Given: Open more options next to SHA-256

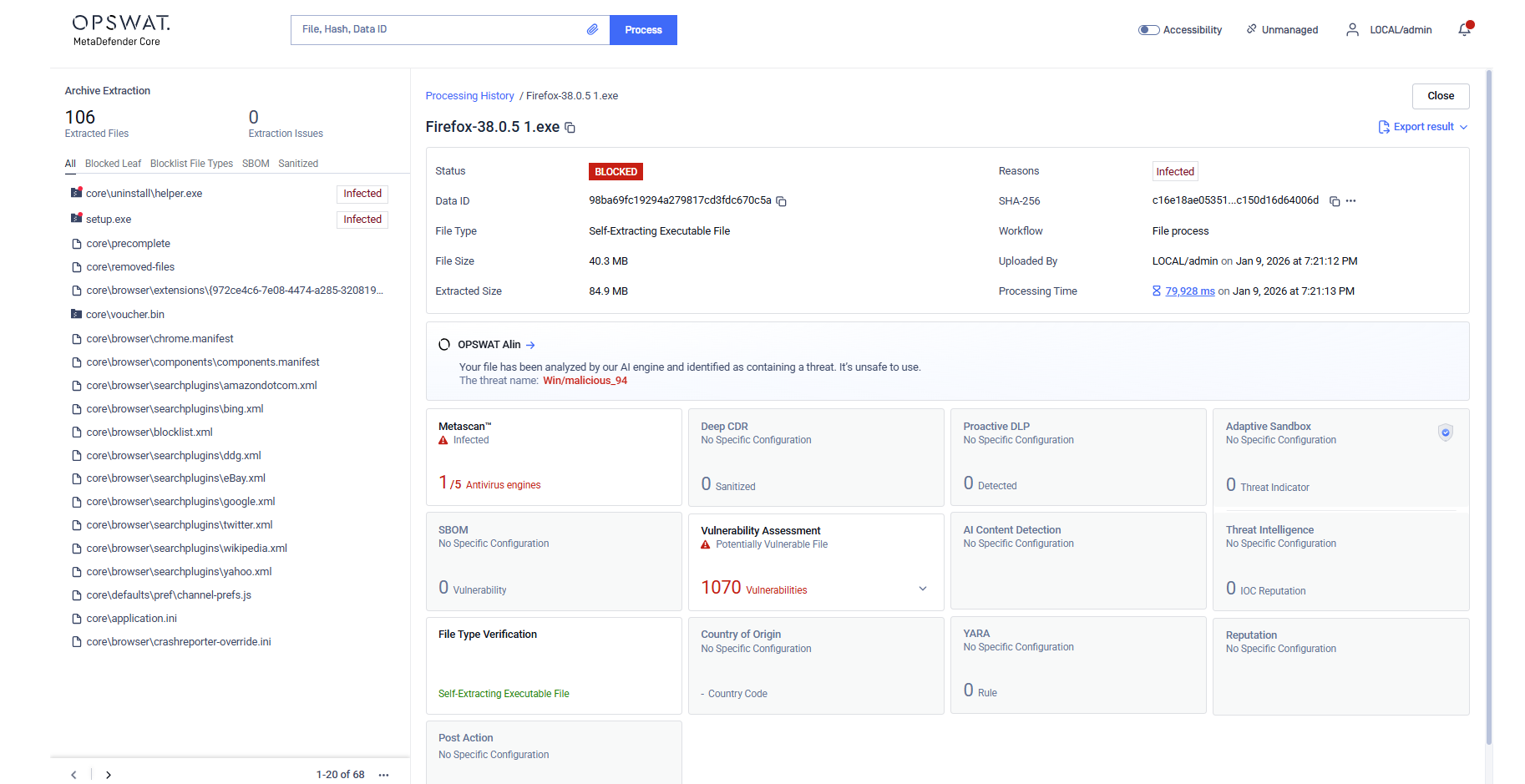Looking at the screenshot, I should tap(1351, 201).
